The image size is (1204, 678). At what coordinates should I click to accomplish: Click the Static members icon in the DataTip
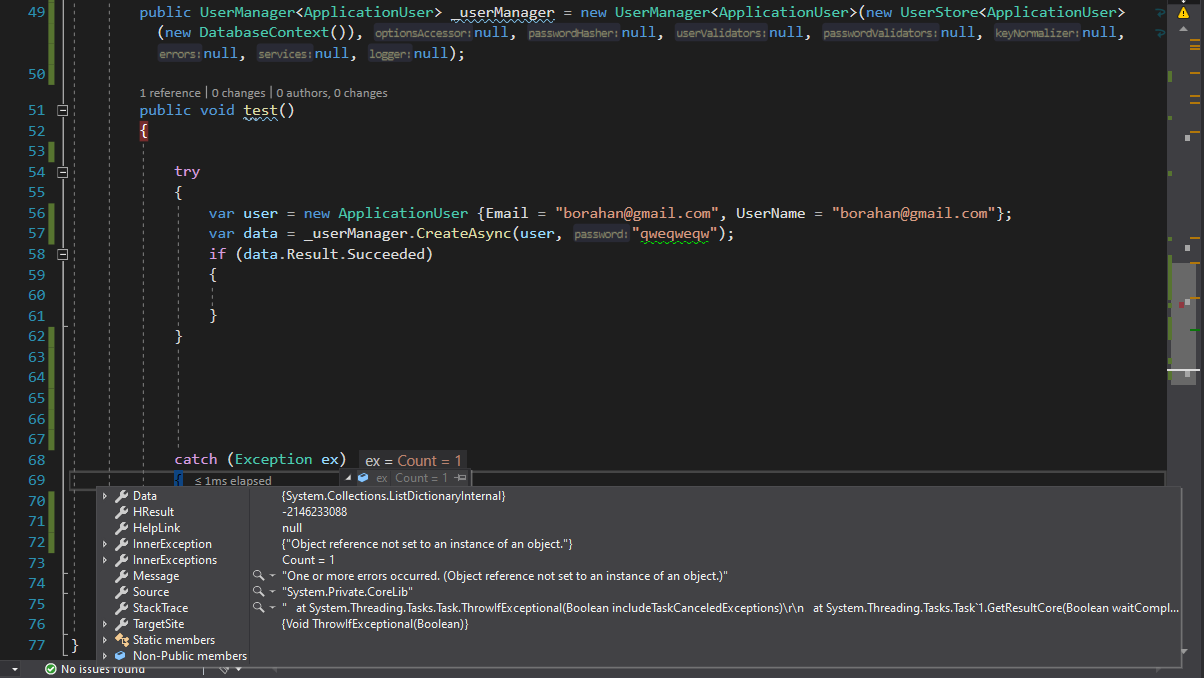(x=122, y=640)
